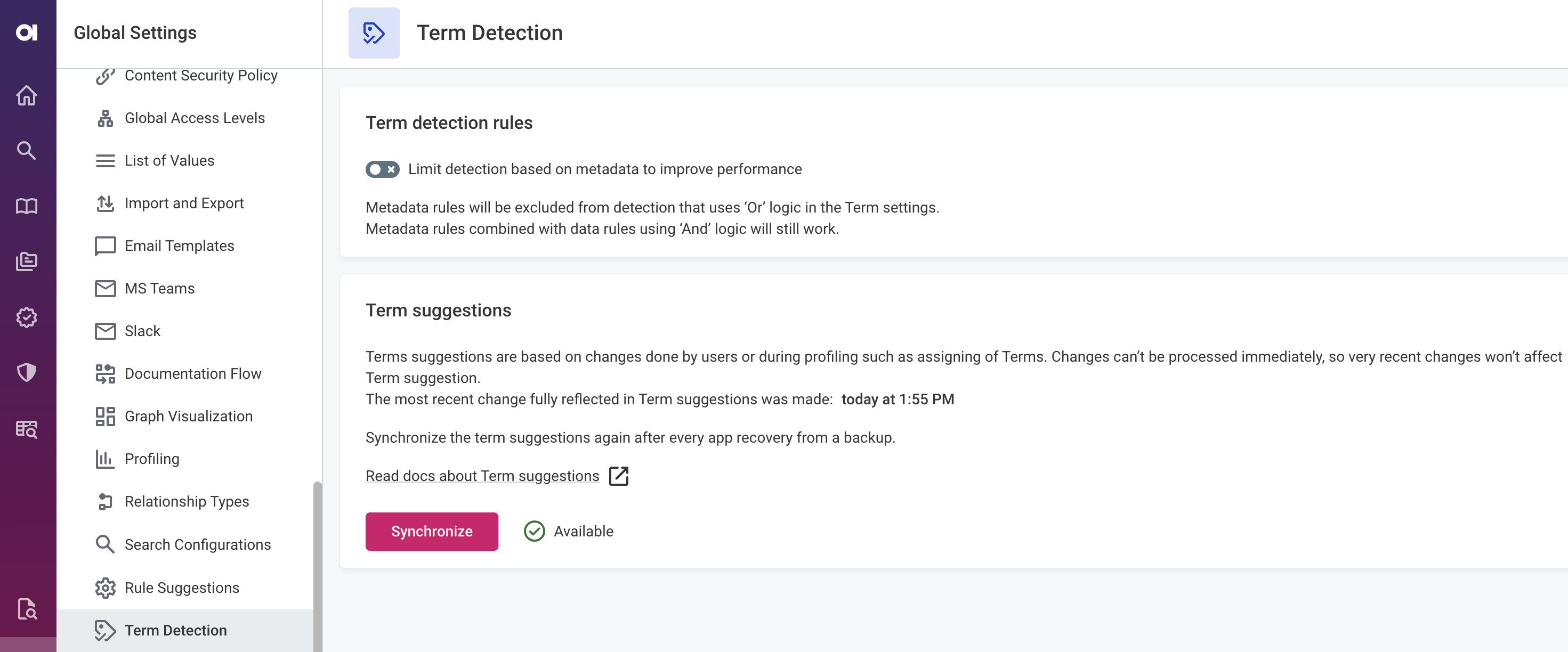Click the sidebar vertical scrollbar
Viewport: 1568px width, 652px height.
(317, 566)
